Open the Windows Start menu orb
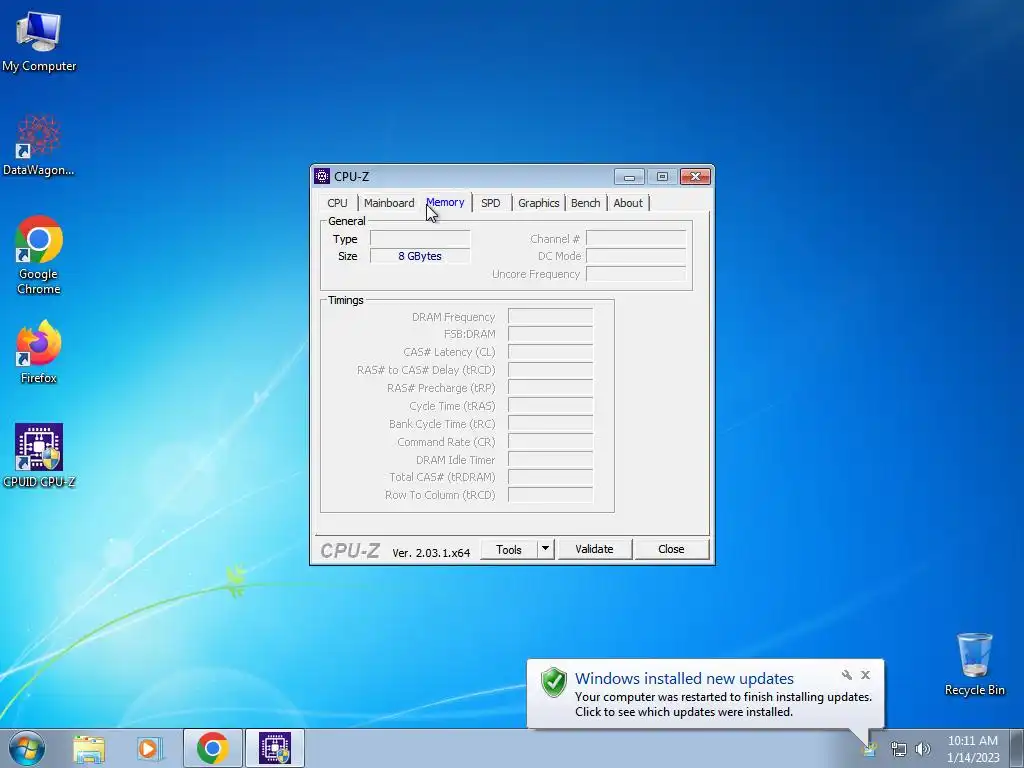The image size is (1024, 768). click(27, 748)
